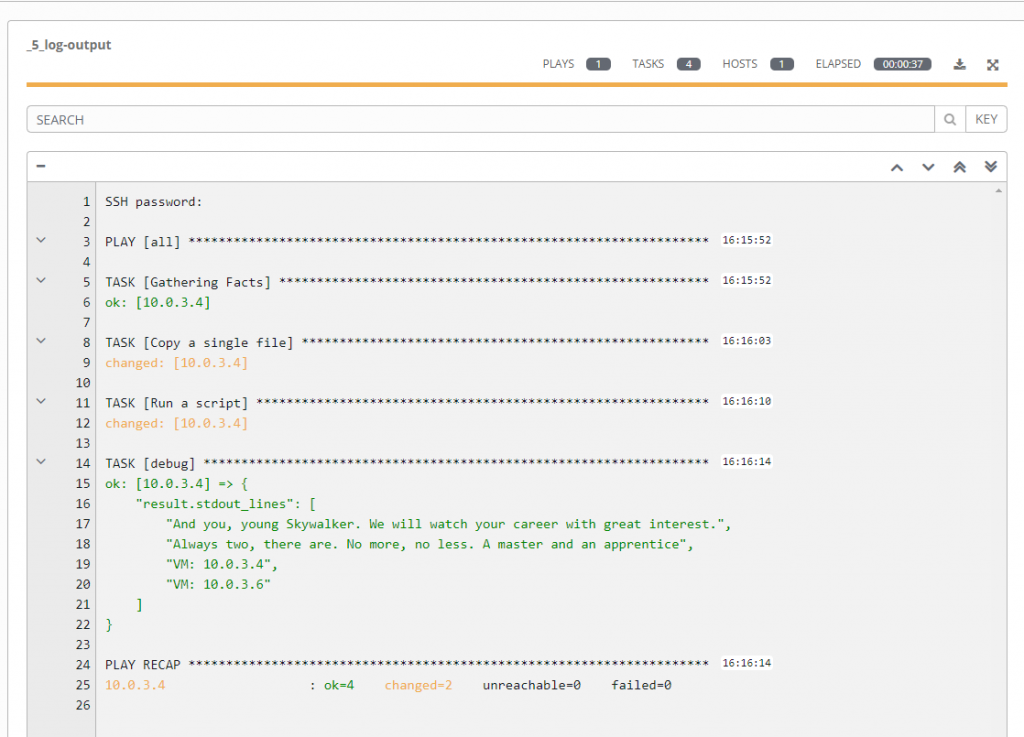
Task: Click recap value failed=0
Action: coord(641,685)
